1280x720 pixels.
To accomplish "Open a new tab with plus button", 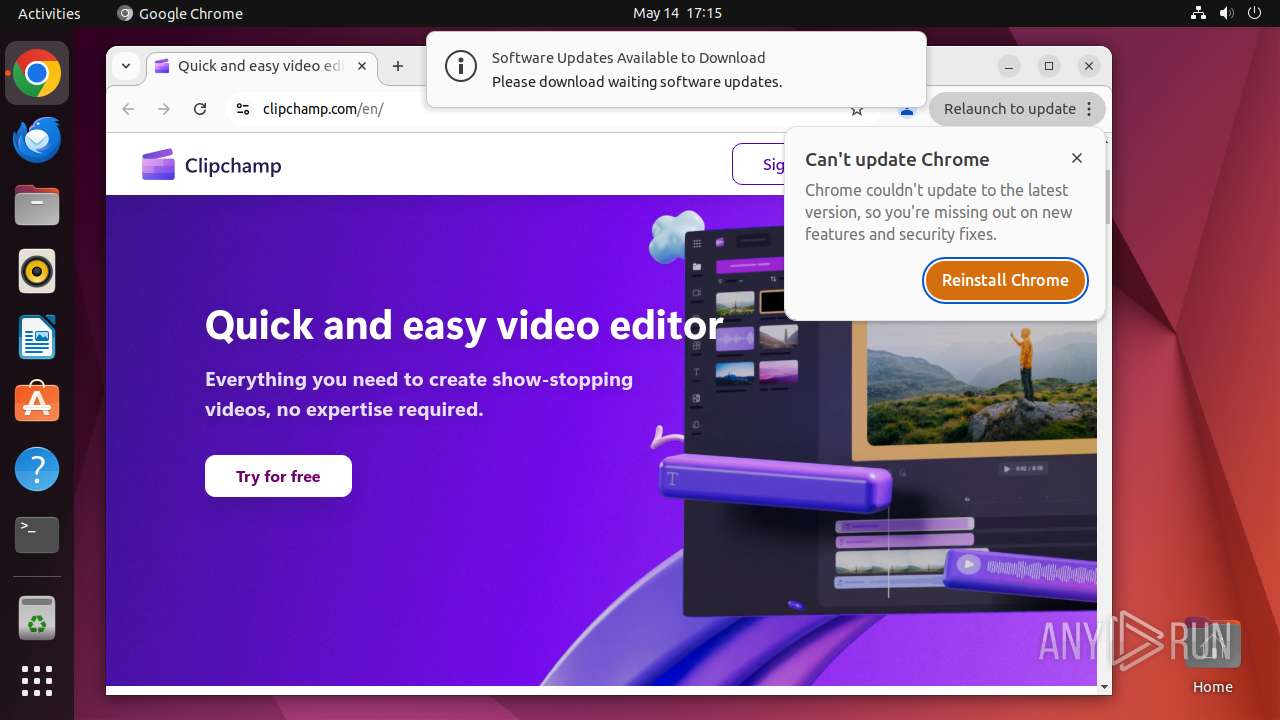I will tap(398, 66).
